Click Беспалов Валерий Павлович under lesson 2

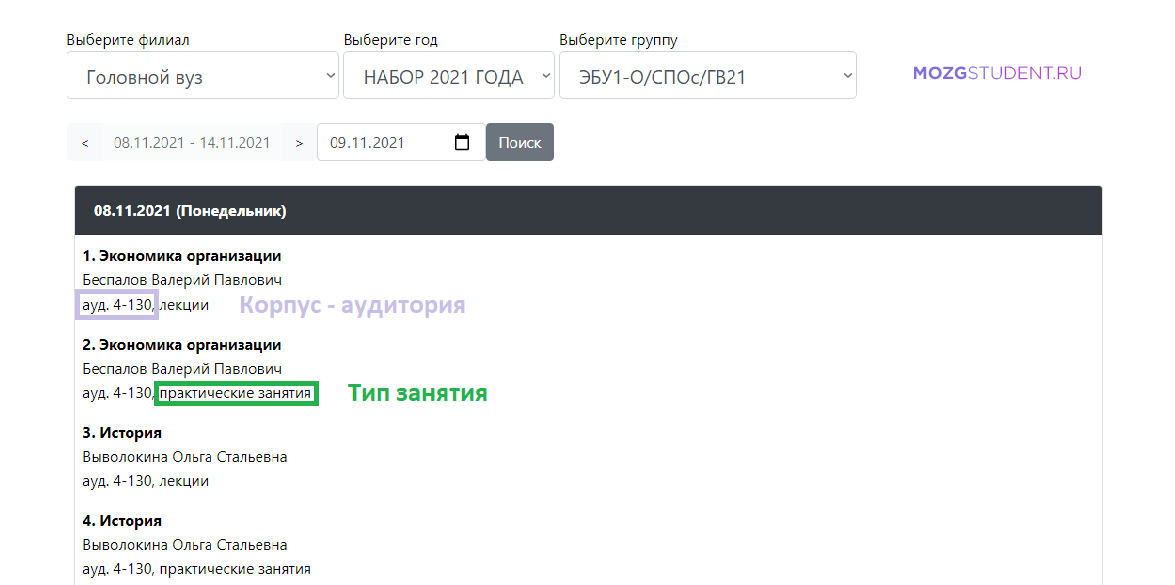pyautogui.click(x=182, y=369)
